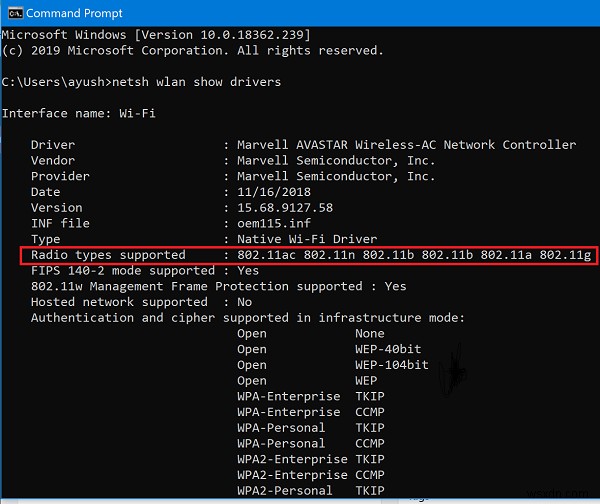Viewport: 600px width, 504px height.
Task: Click the 'WPA-Enterprise CCMP' row
Action: 311,412
